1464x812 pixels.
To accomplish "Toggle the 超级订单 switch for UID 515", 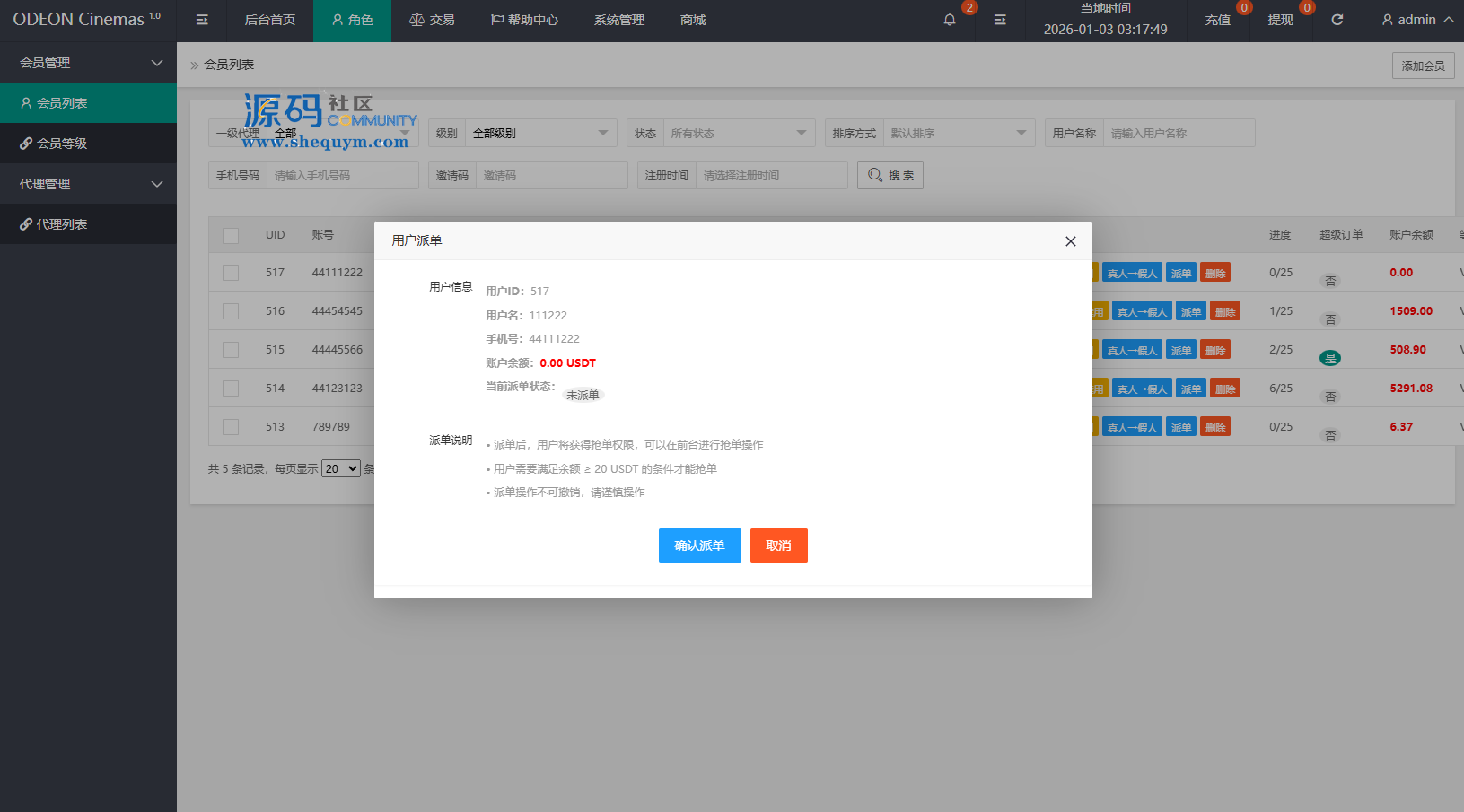I will [x=1330, y=358].
